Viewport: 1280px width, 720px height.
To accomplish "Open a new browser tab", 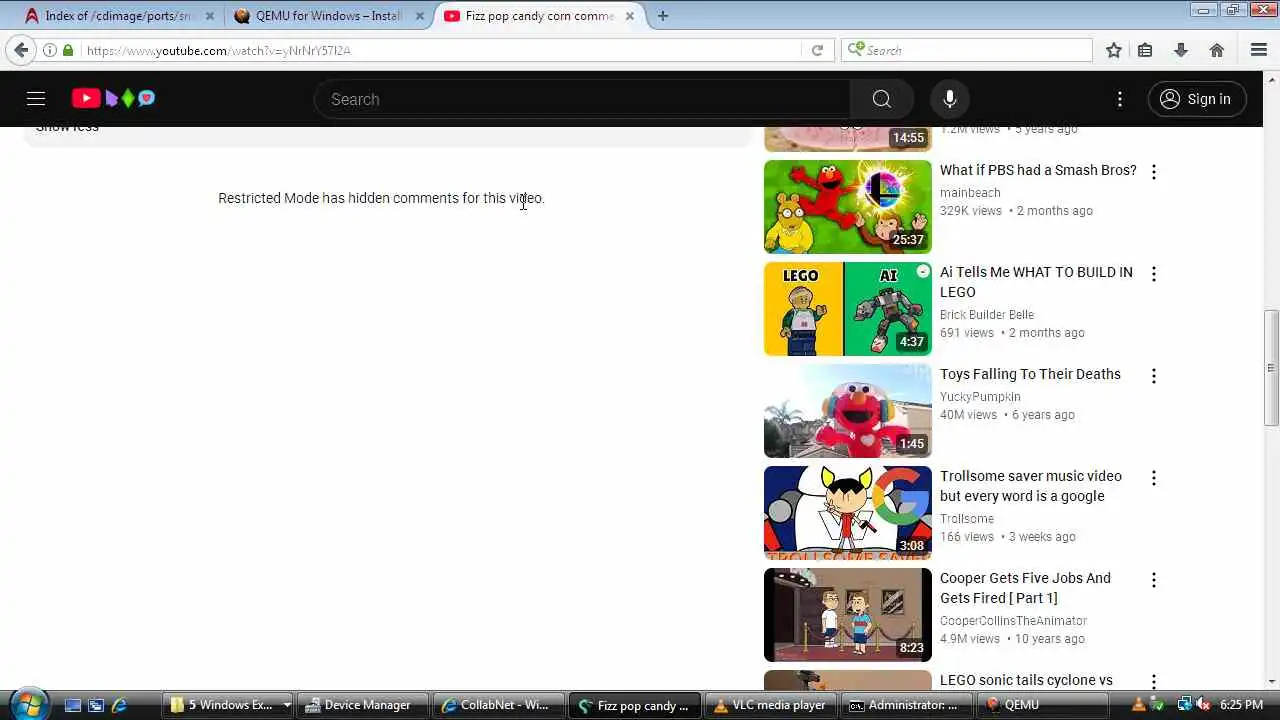I will click(663, 16).
